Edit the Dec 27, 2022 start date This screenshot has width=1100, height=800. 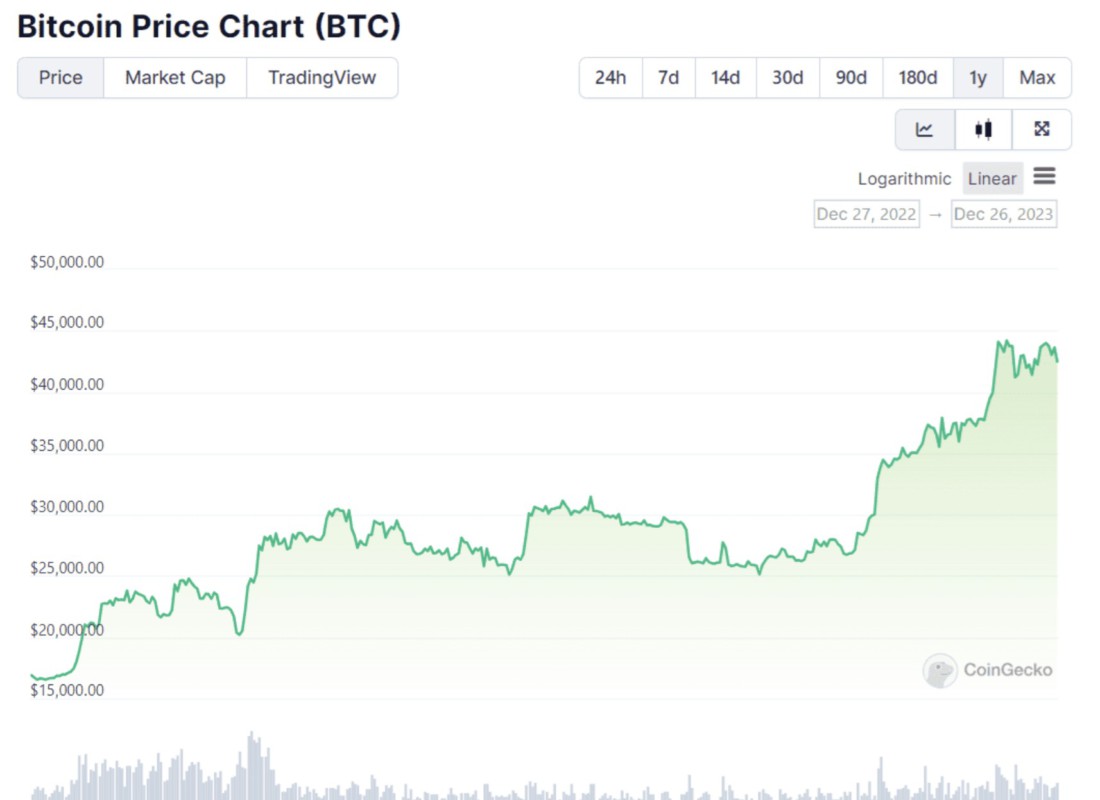(866, 213)
